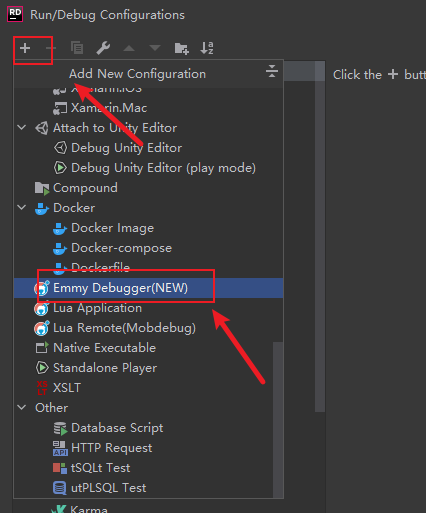Image resolution: width=426 pixels, height=513 pixels.
Task: Click the sort alphabetically icon
Action: pos(207,48)
